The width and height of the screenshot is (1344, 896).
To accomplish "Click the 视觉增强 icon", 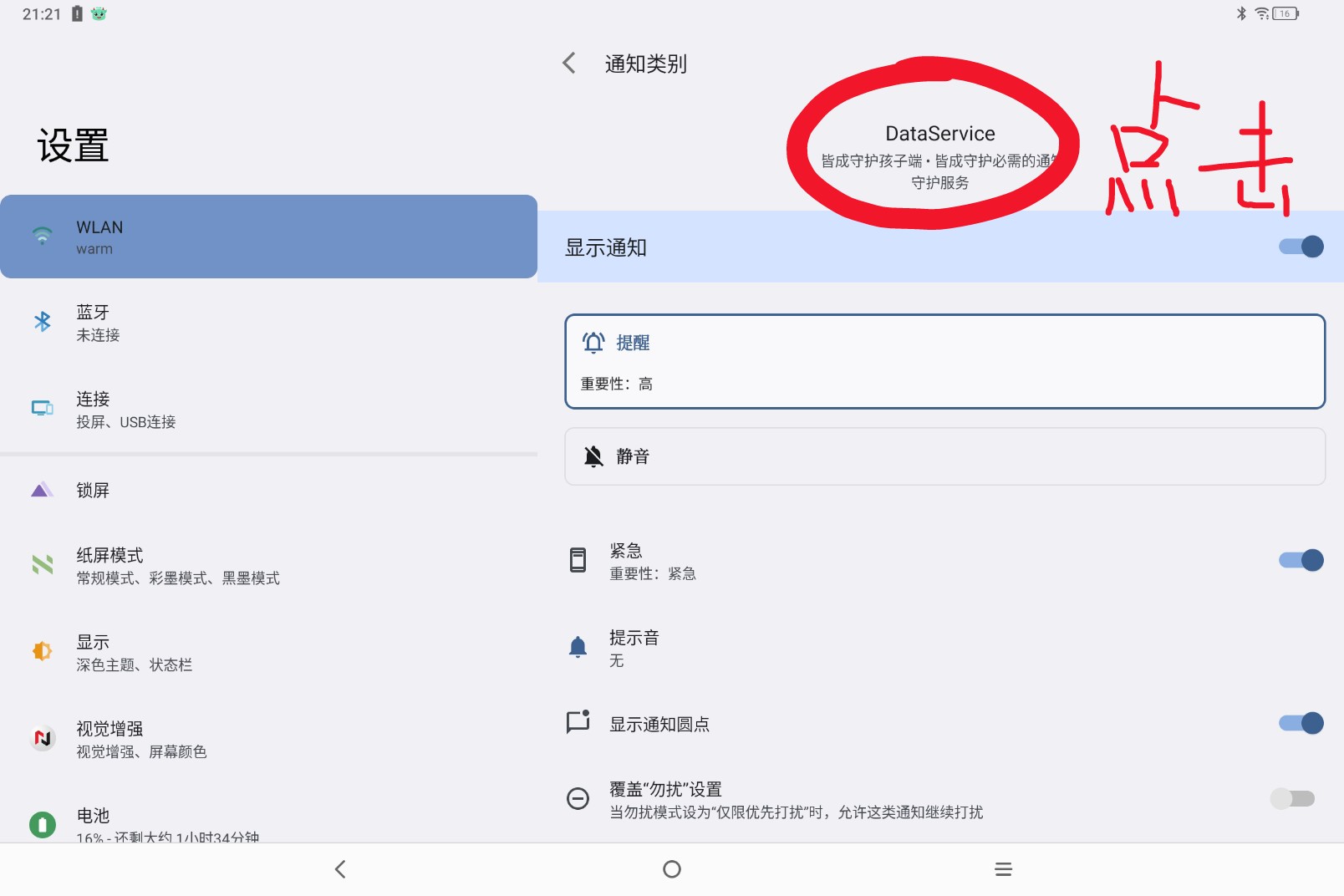I will coord(42,738).
